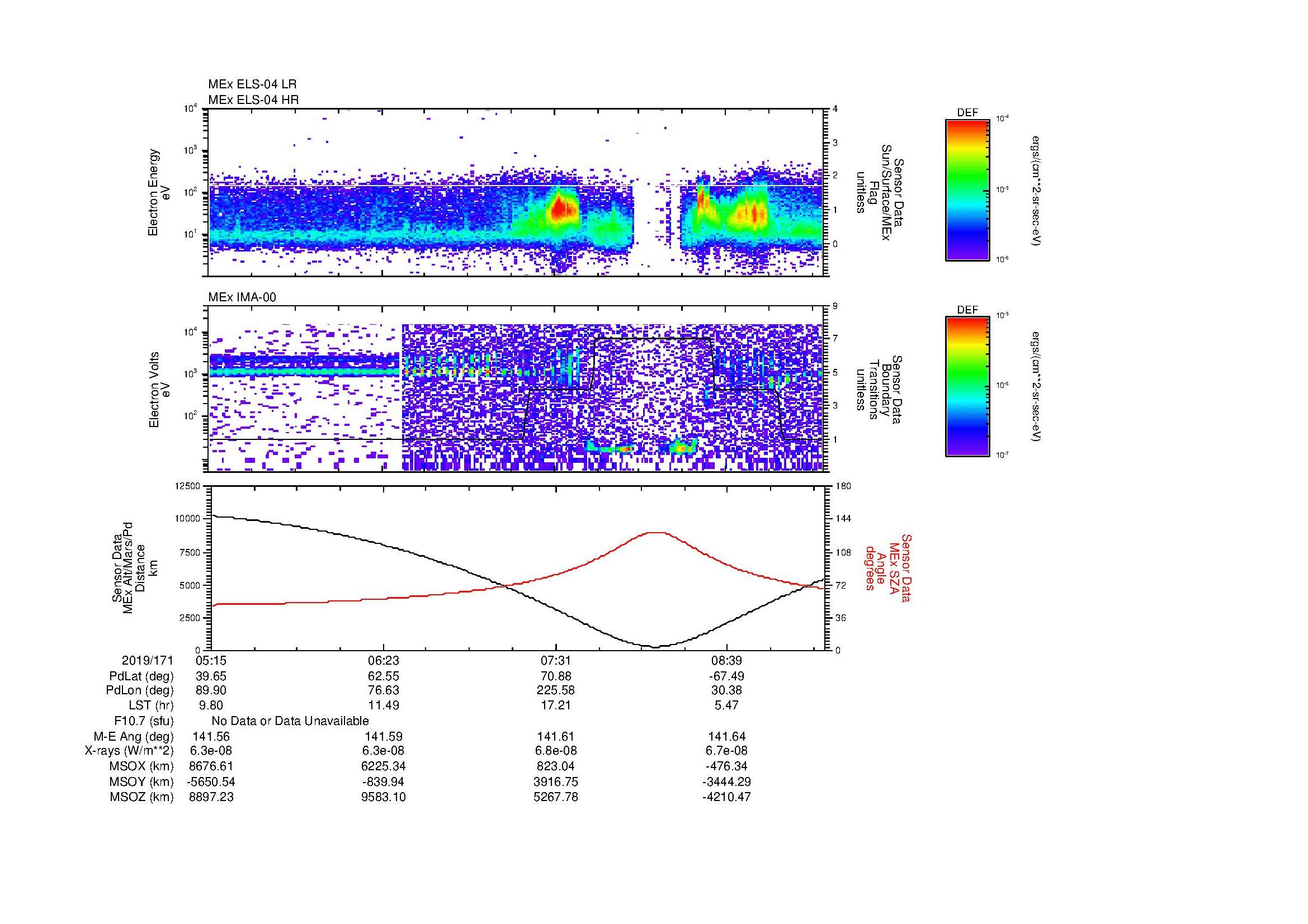Click the PdLat value '39.65'
The width and height of the screenshot is (1308, 924).
[211, 676]
